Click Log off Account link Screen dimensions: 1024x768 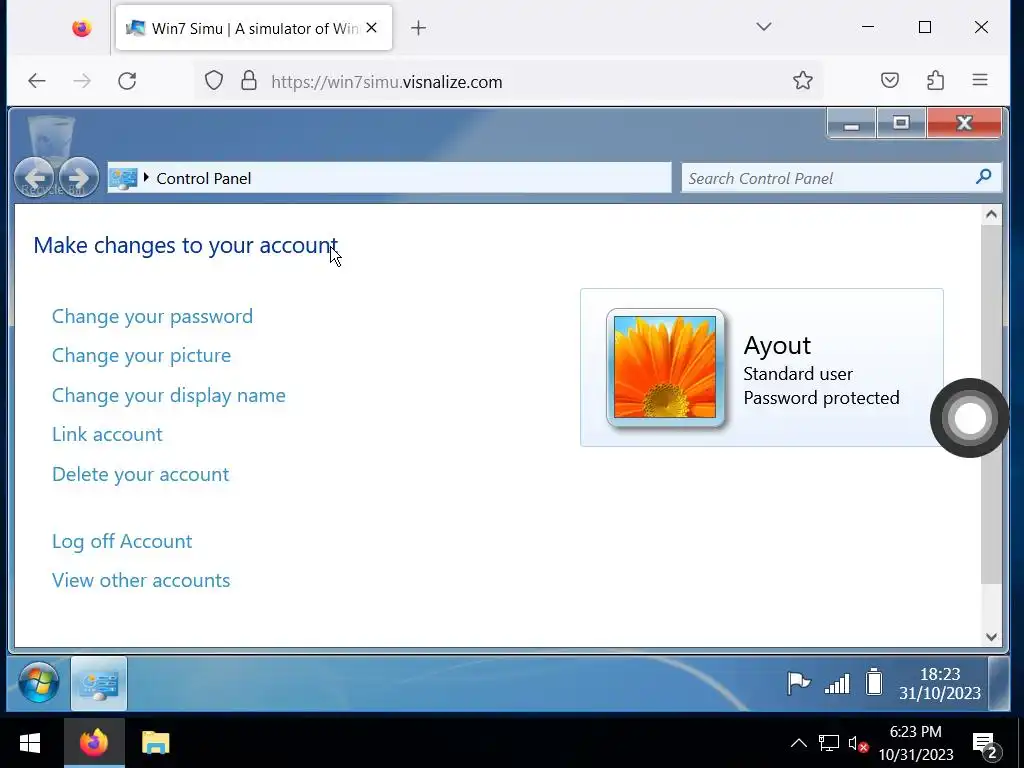click(x=121, y=541)
